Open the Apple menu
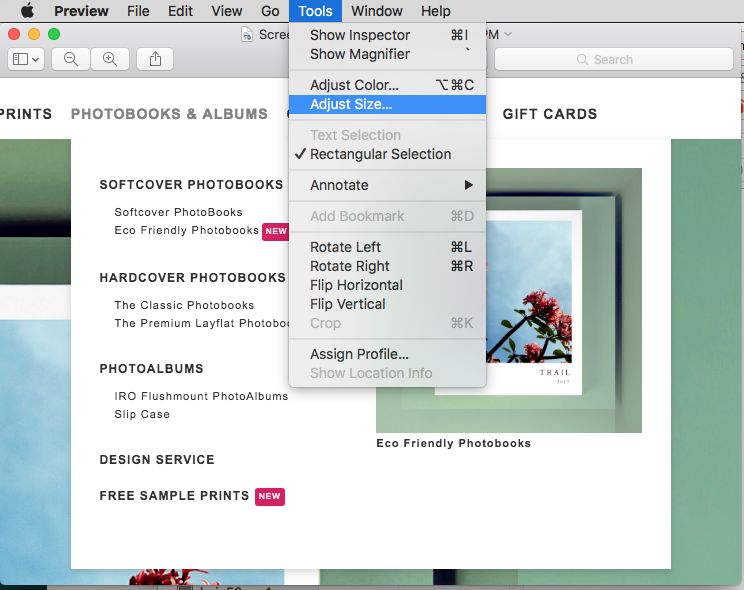This screenshot has width=744, height=590. tap(28, 10)
